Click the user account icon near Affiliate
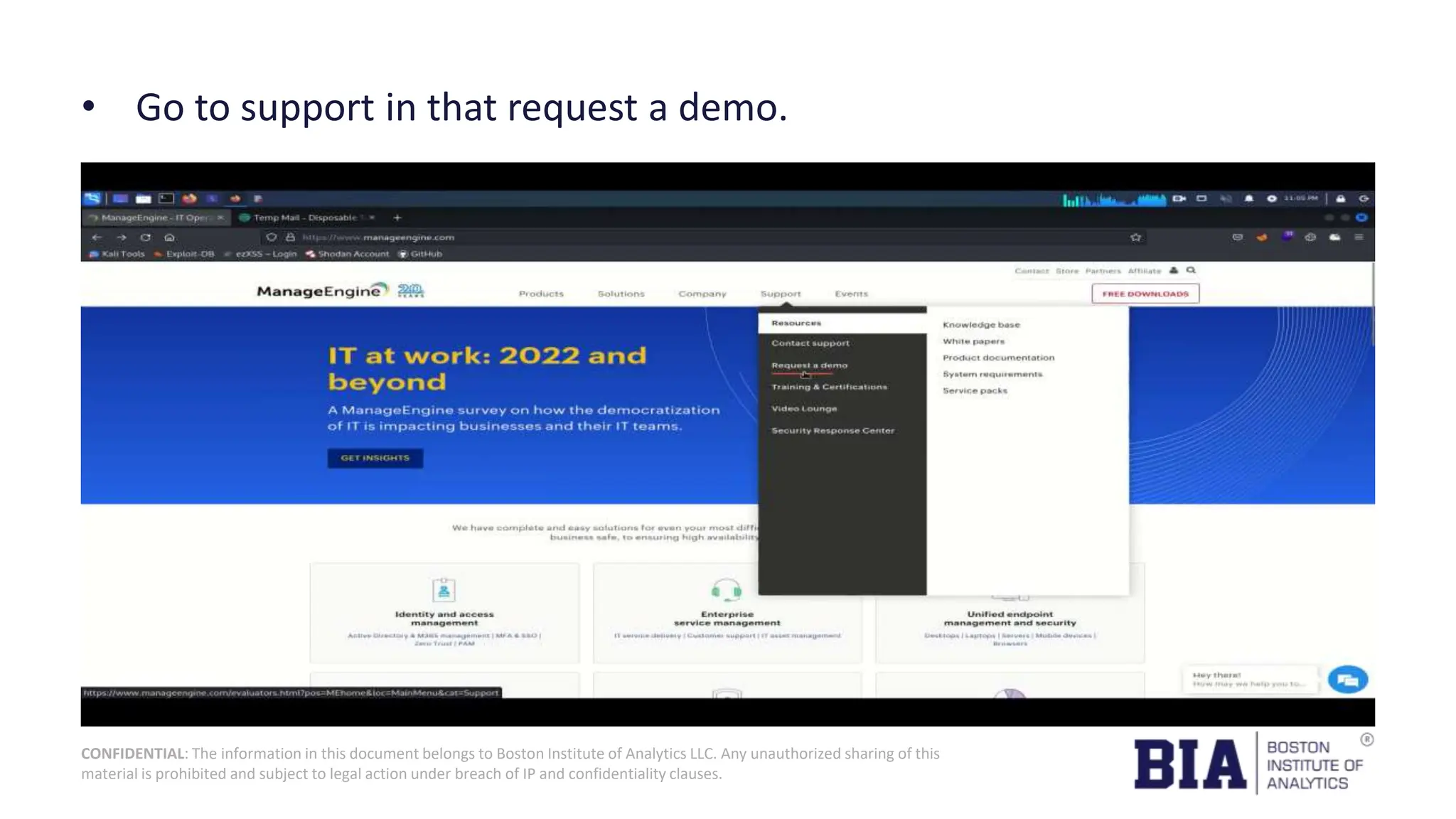Screen dimensions: 1456x819 click(1174, 270)
